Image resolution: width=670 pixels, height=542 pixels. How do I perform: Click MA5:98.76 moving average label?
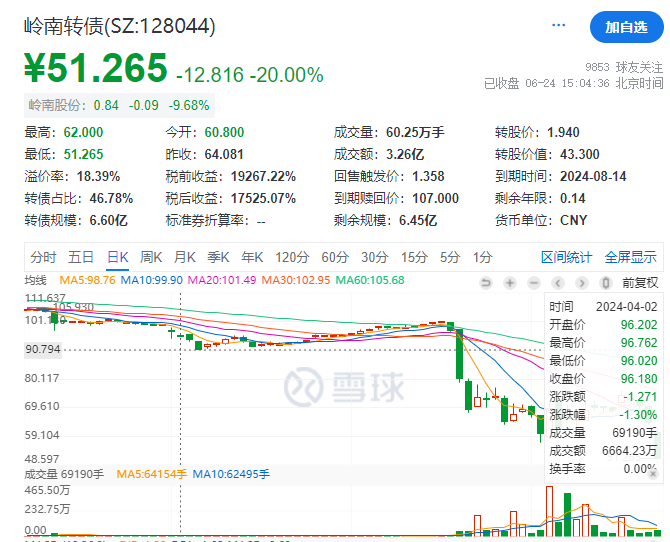point(88,280)
